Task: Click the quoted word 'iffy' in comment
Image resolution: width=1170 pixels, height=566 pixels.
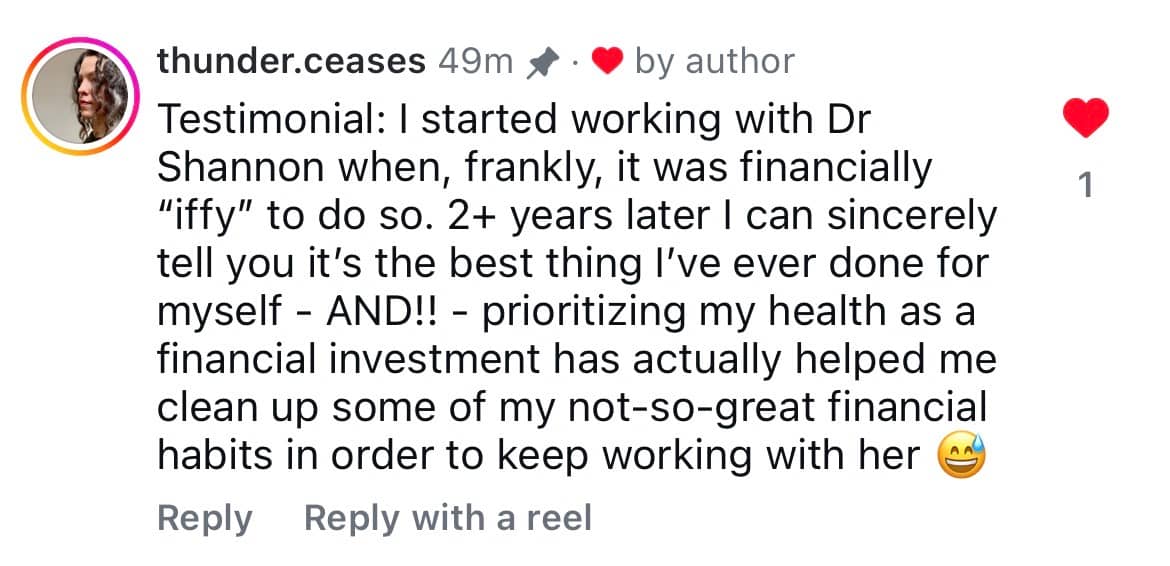Action: pyautogui.click(x=216, y=216)
